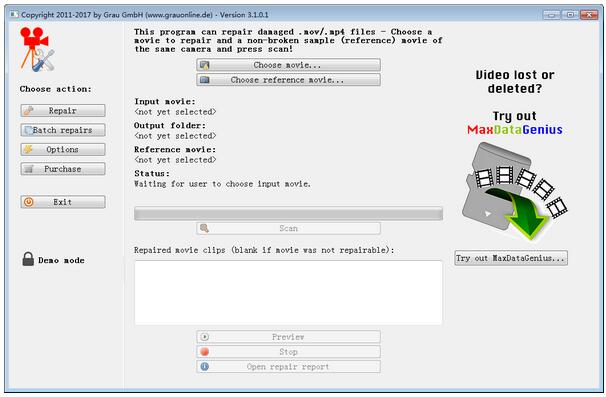Click the MaxDataGenius film folder graphic
This screenshot has height=397, width=606.
515,191
